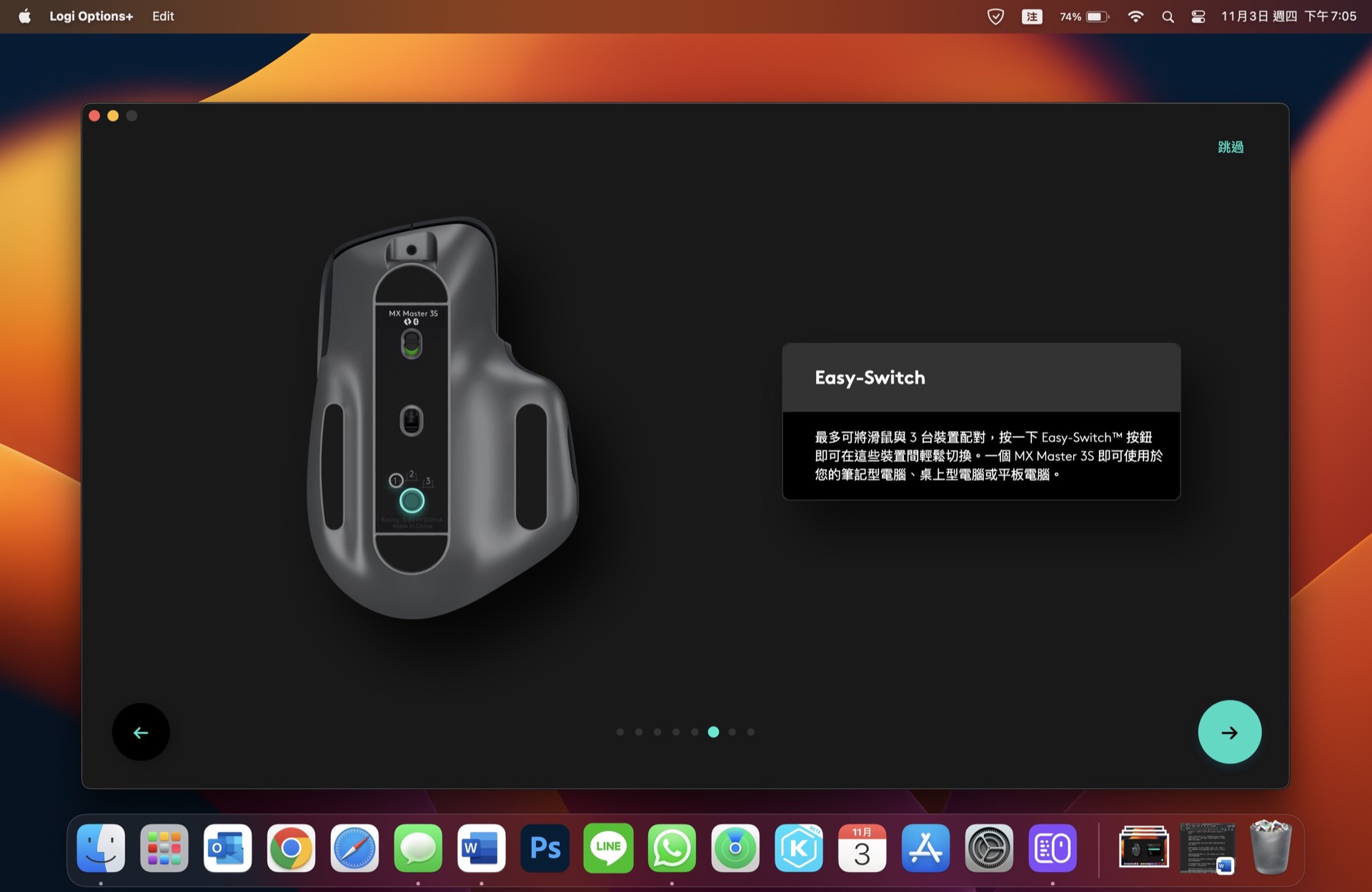Screen dimensions: 1372x892
Task: Click the date and time in menu bar
Action: click(x=1288, y=16)
